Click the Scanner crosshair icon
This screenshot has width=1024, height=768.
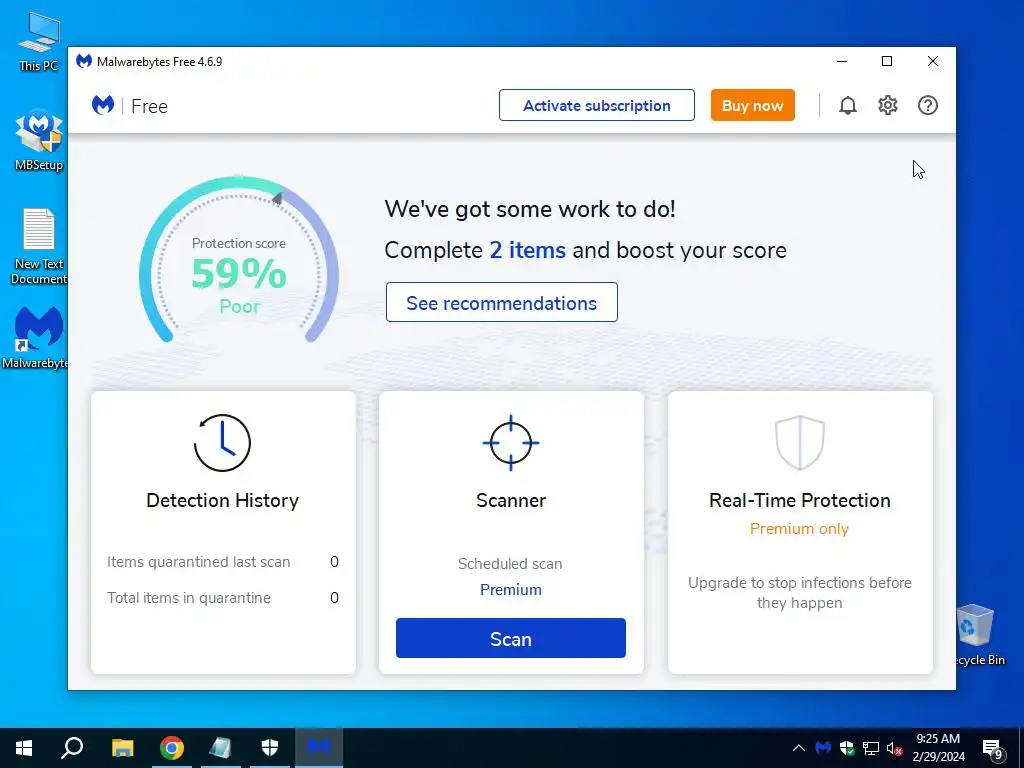[x=511, y=443]
